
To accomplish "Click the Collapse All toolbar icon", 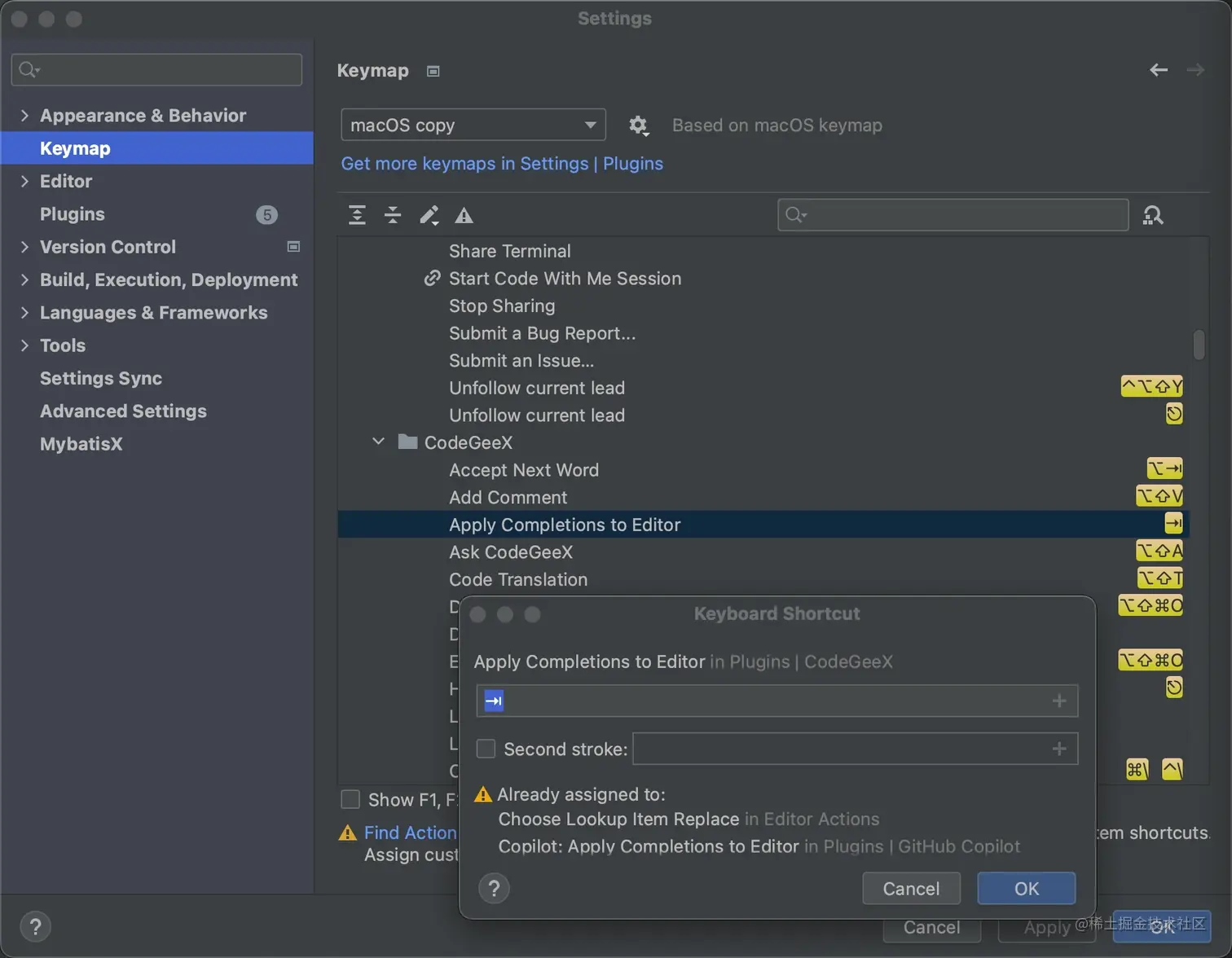I will coord(393,215).
